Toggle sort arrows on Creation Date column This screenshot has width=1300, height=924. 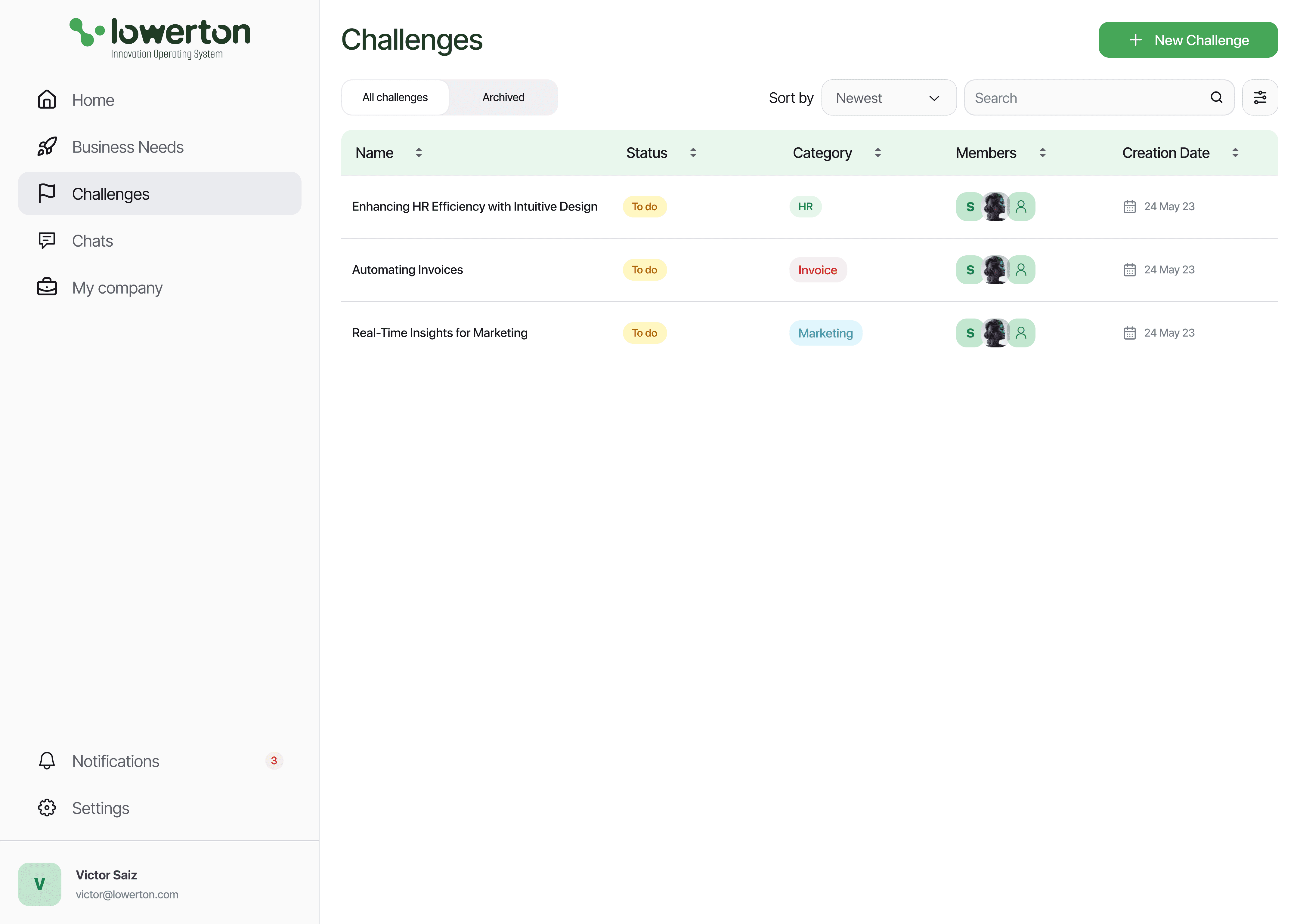point(1235,152)
